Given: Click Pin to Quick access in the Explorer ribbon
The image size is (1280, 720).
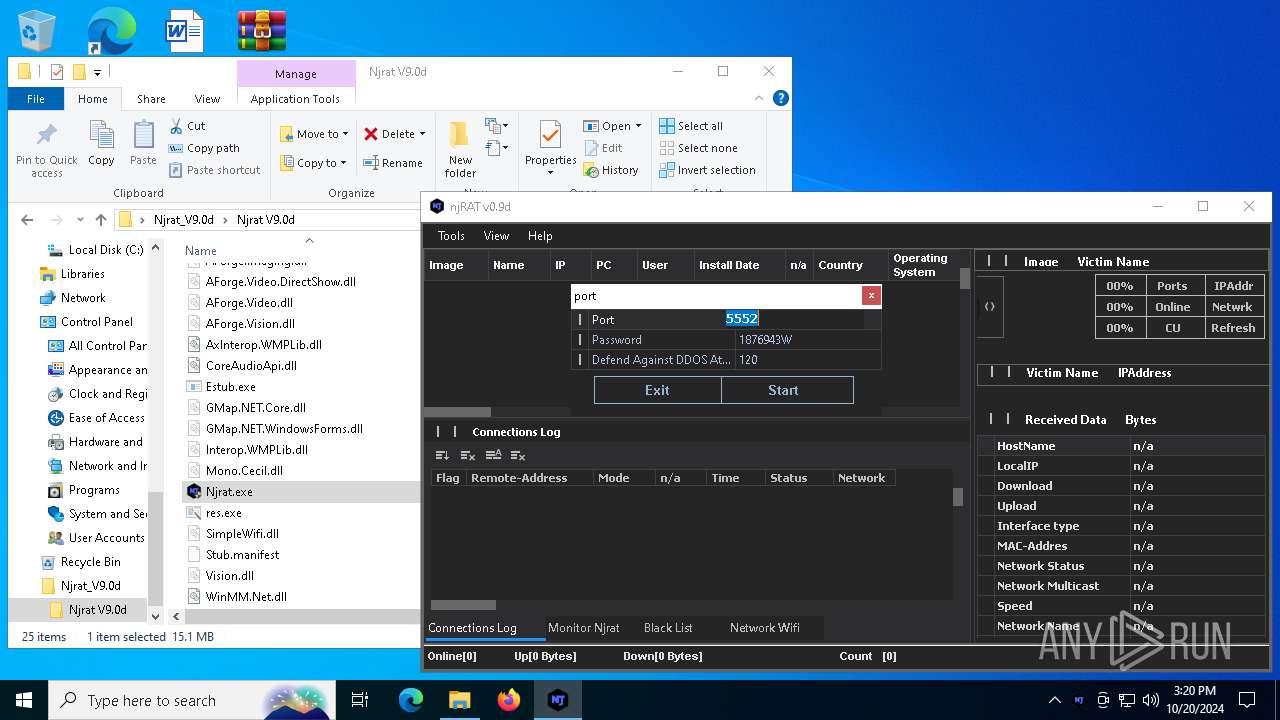Looking at the screenshot, I should (47, 151).
